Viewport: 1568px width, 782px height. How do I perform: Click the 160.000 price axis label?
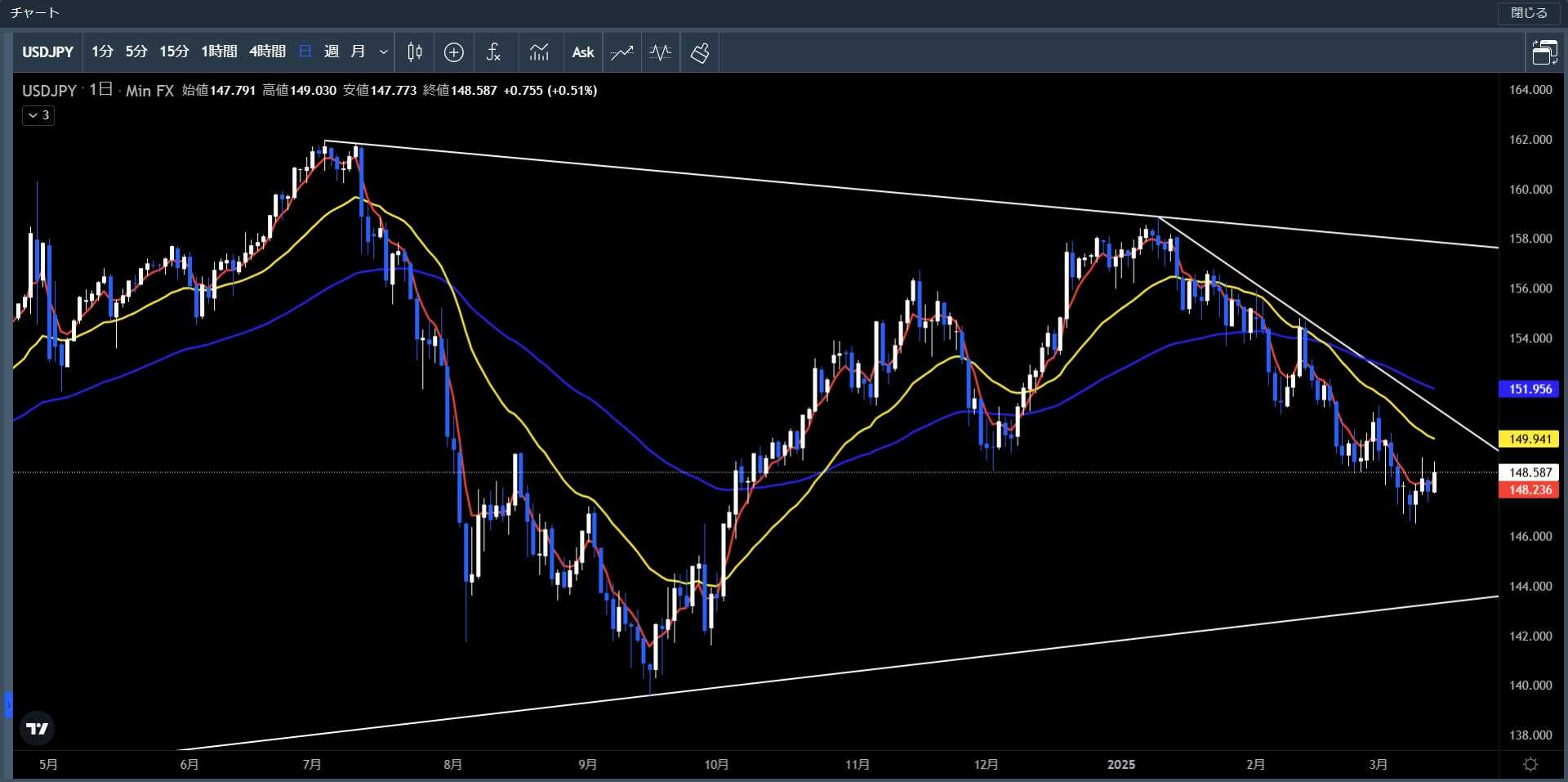(x=1530, y=189)
